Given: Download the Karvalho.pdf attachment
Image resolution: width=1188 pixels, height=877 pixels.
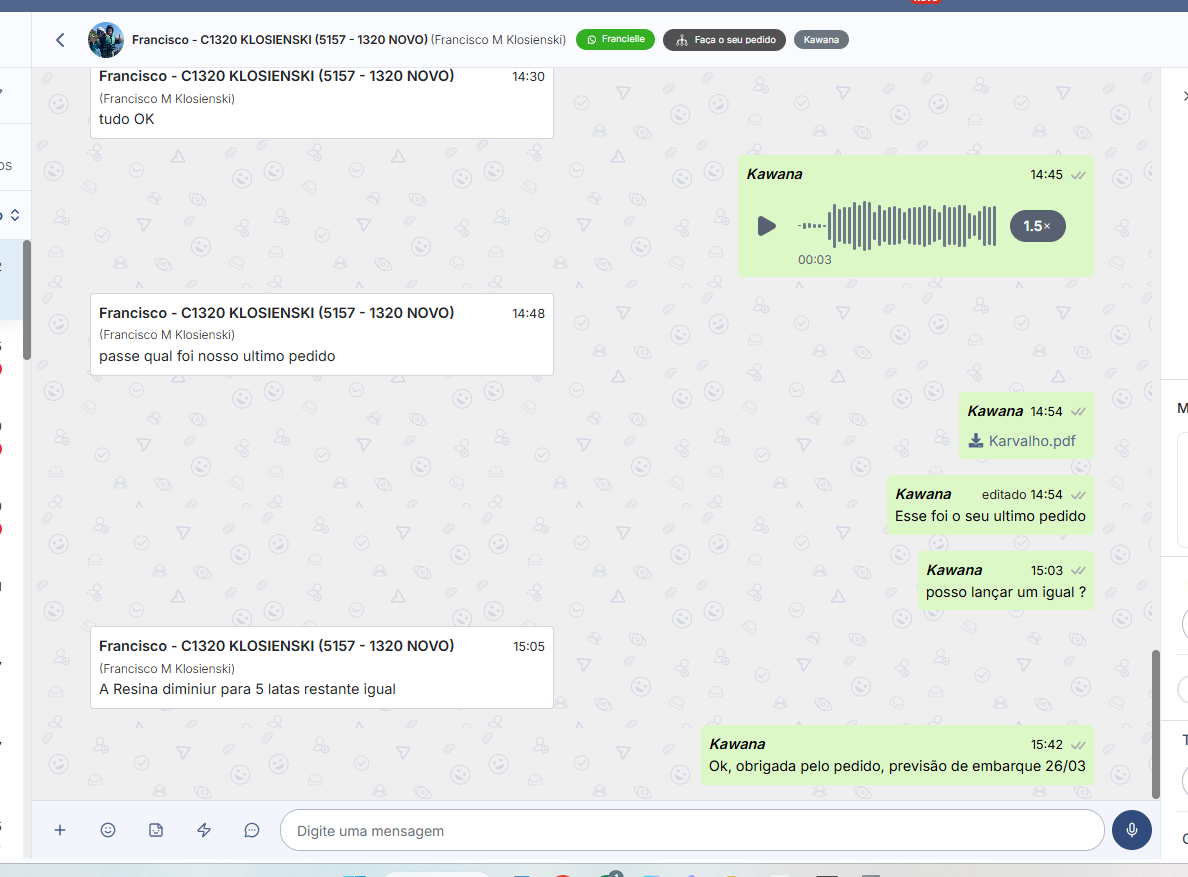Looking at the screenshot, I should click(1022, 441).
